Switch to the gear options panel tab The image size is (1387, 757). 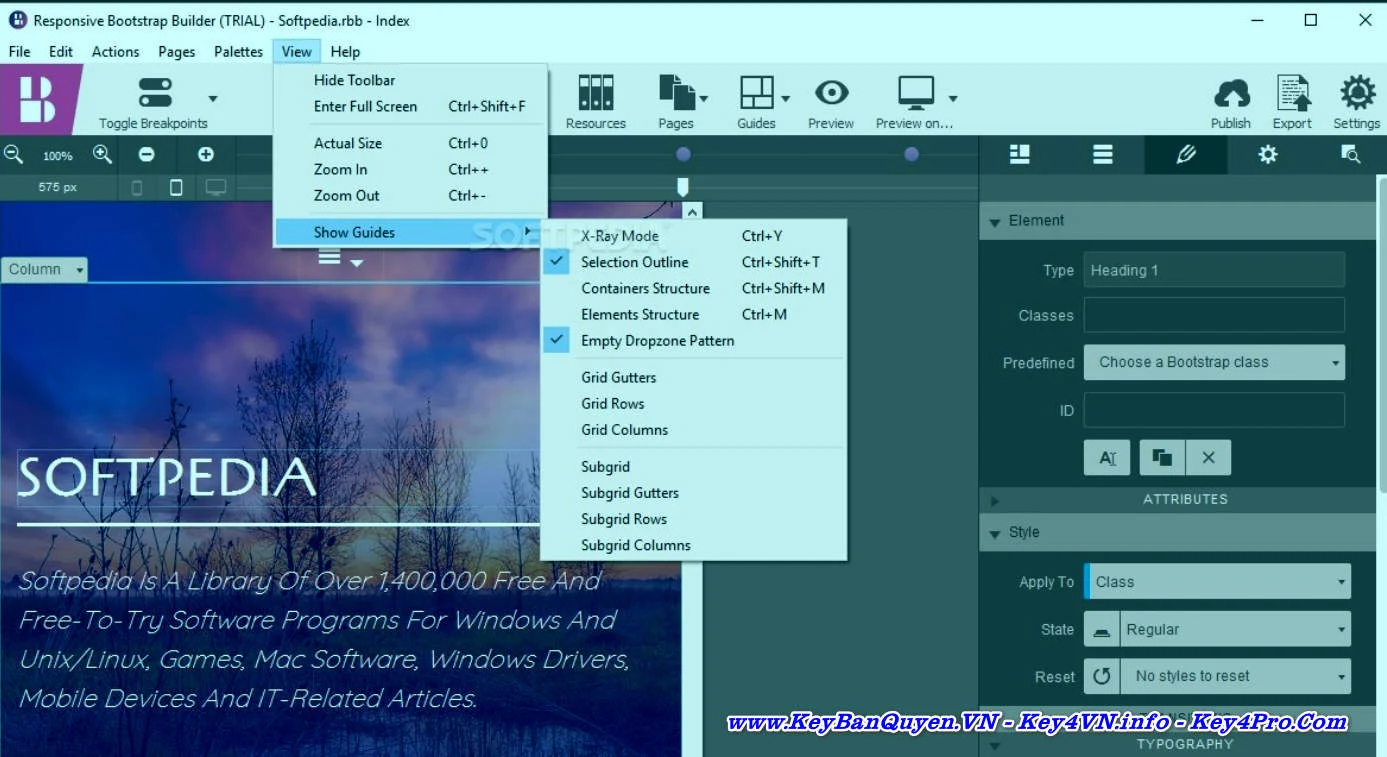1268,154
